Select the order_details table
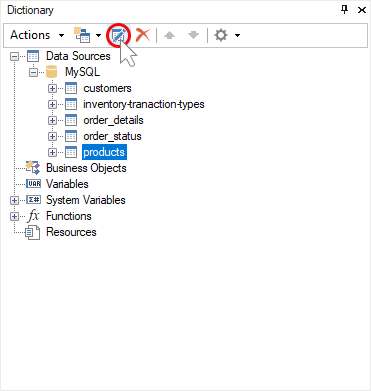 click(x=113, y=120)
